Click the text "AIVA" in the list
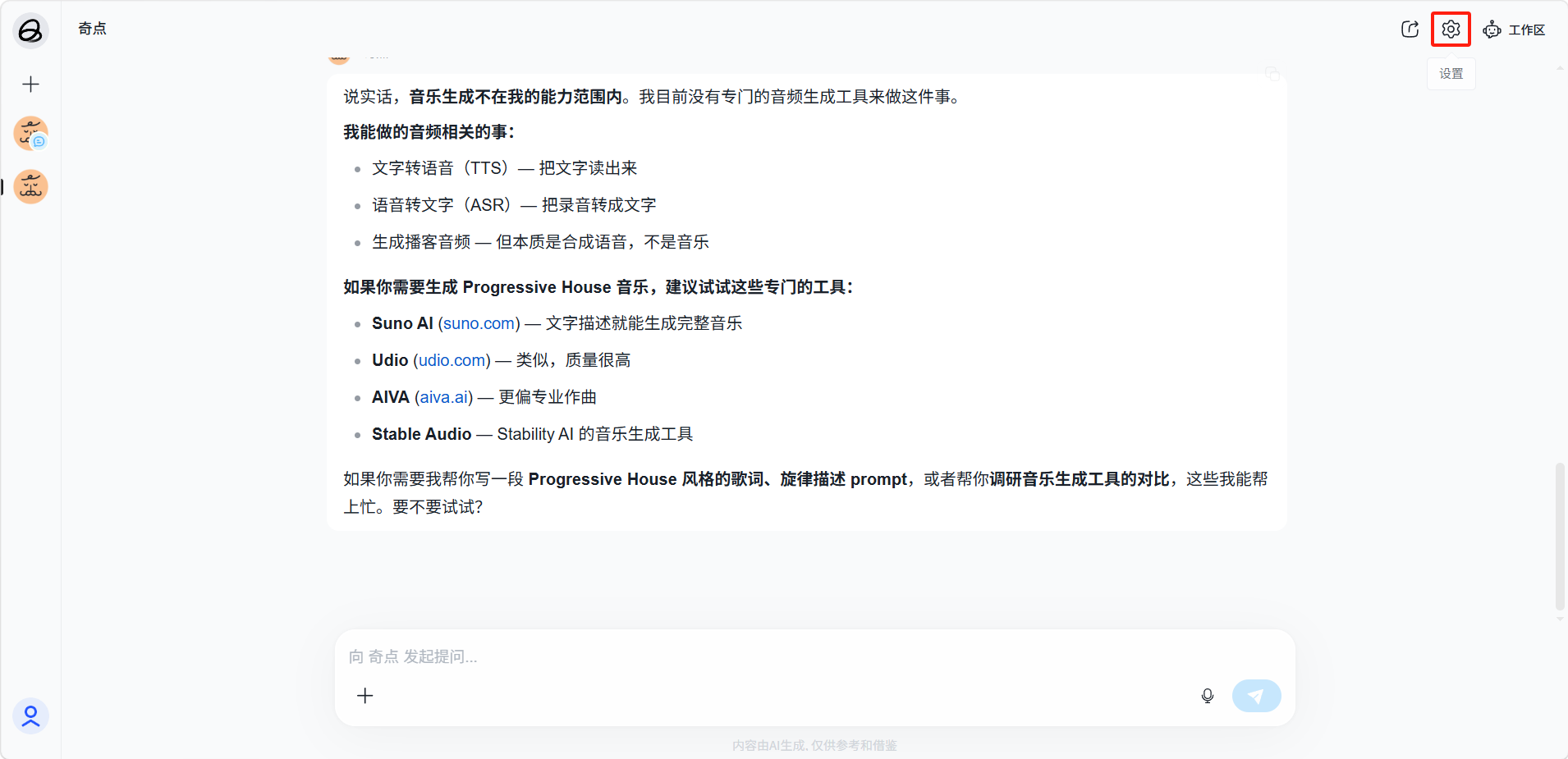This screenshot has width=1568, height=759. click(391, 397)
